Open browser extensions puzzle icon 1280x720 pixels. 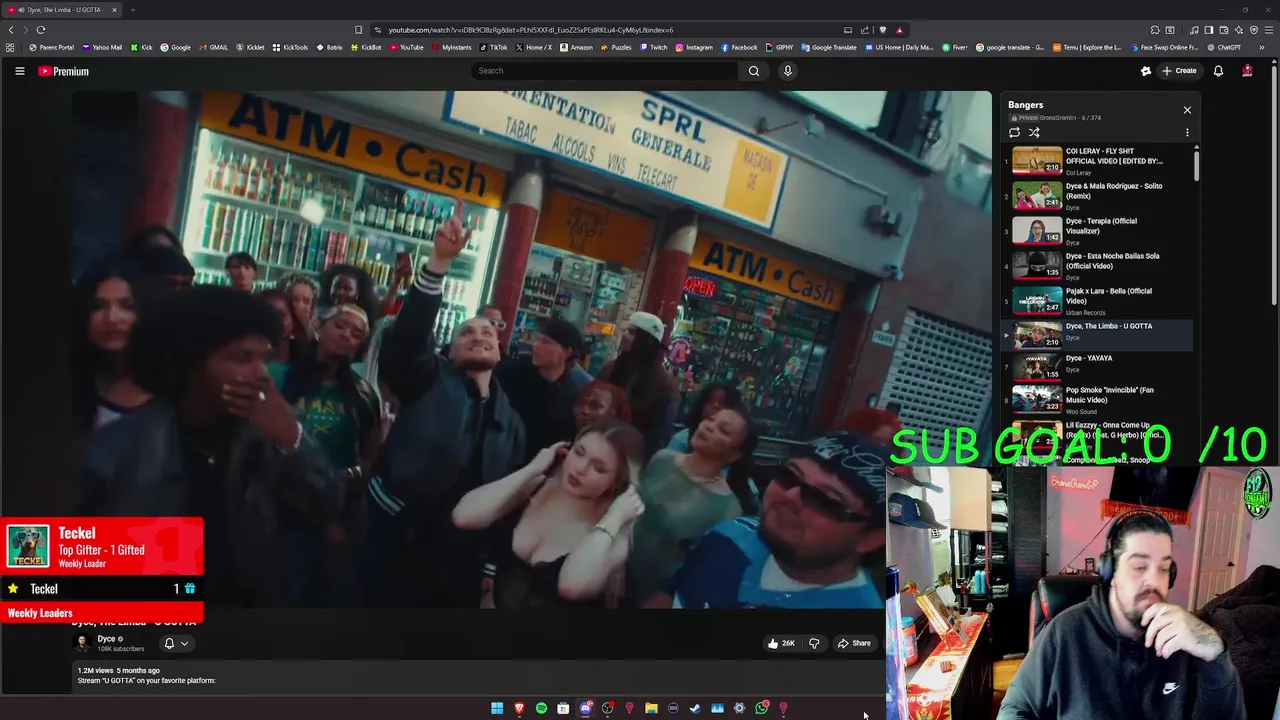coord(1155,30)
